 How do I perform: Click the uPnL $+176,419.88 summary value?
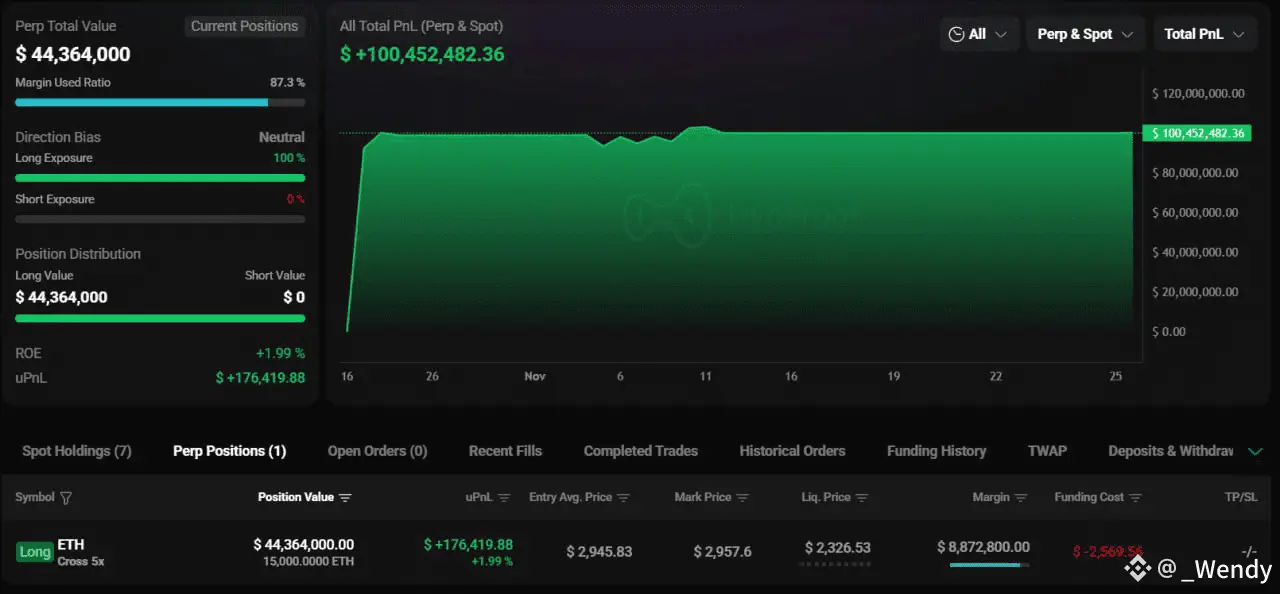tap(260, 378)
